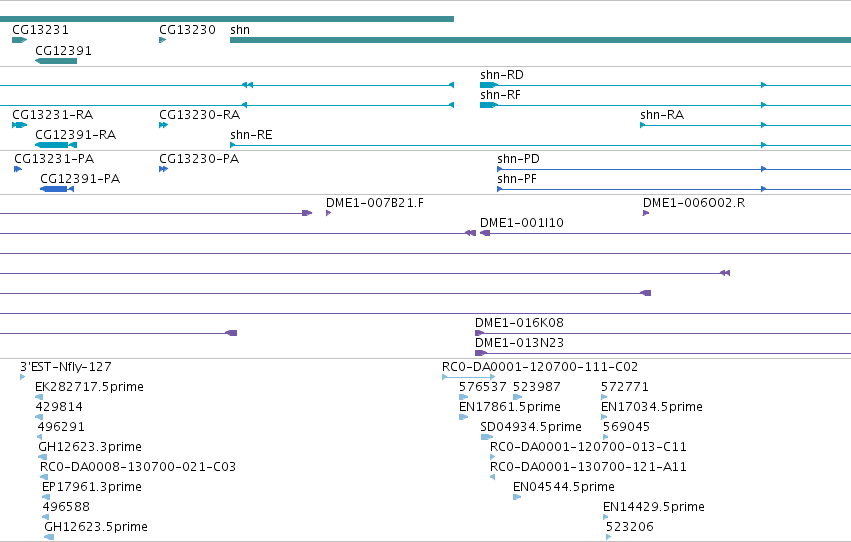The width and height of the screenshot is (851, 542).
Task: Click the RC0-DA0008-130700-021-C03 label
Action: (x=138, y=467)
